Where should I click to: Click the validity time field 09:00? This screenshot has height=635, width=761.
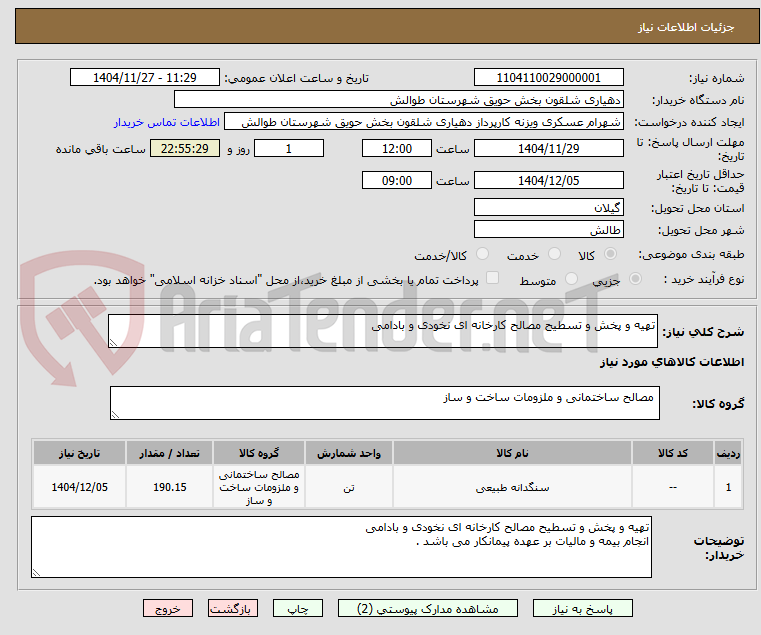point(397,181)
